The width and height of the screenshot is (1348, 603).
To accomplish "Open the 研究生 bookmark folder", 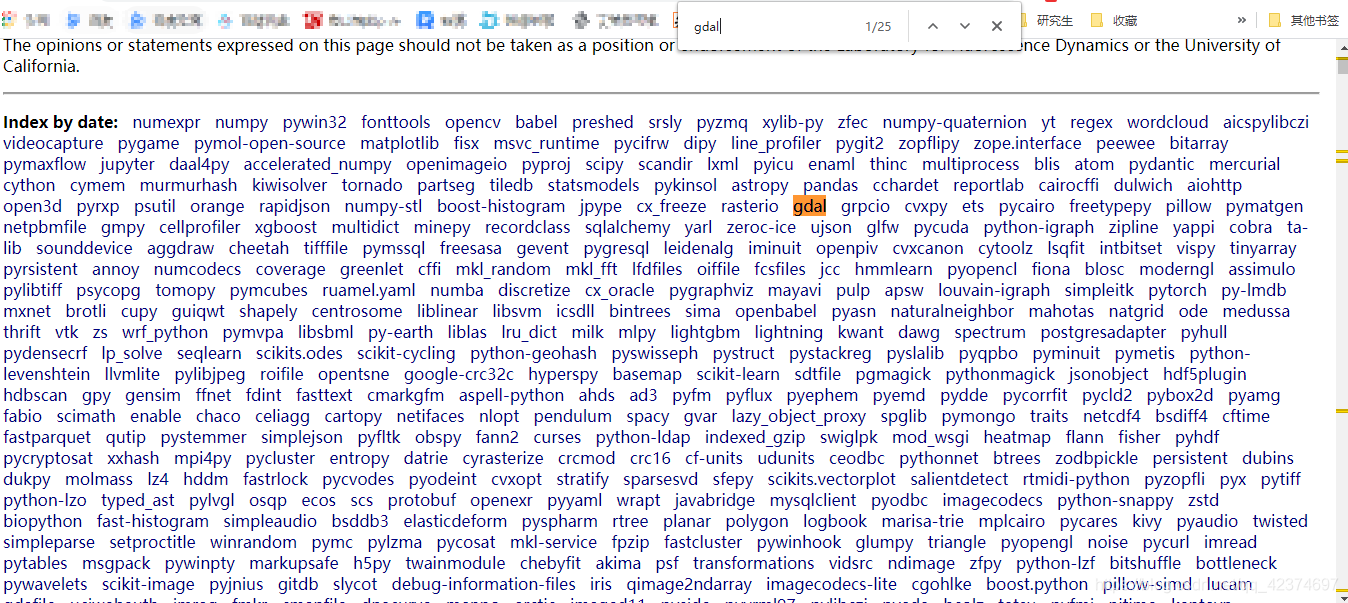I will 1044,20.
